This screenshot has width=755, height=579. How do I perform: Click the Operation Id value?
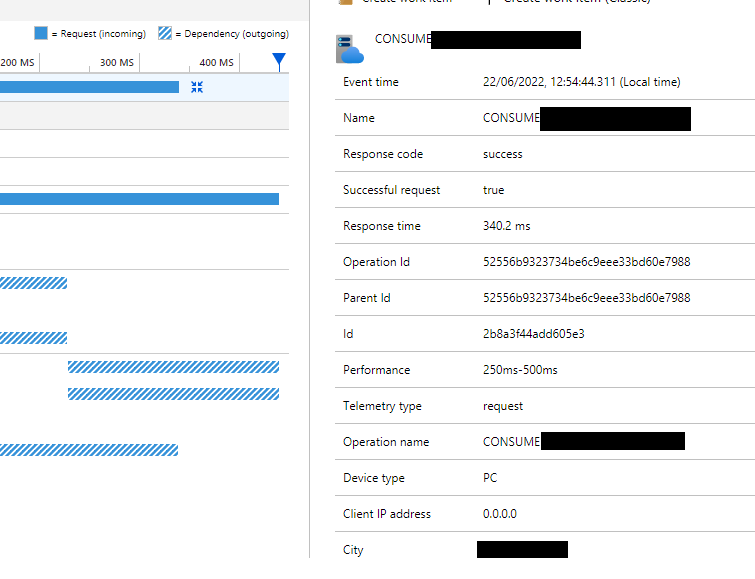pyautogui.click(x=586, y=262)
